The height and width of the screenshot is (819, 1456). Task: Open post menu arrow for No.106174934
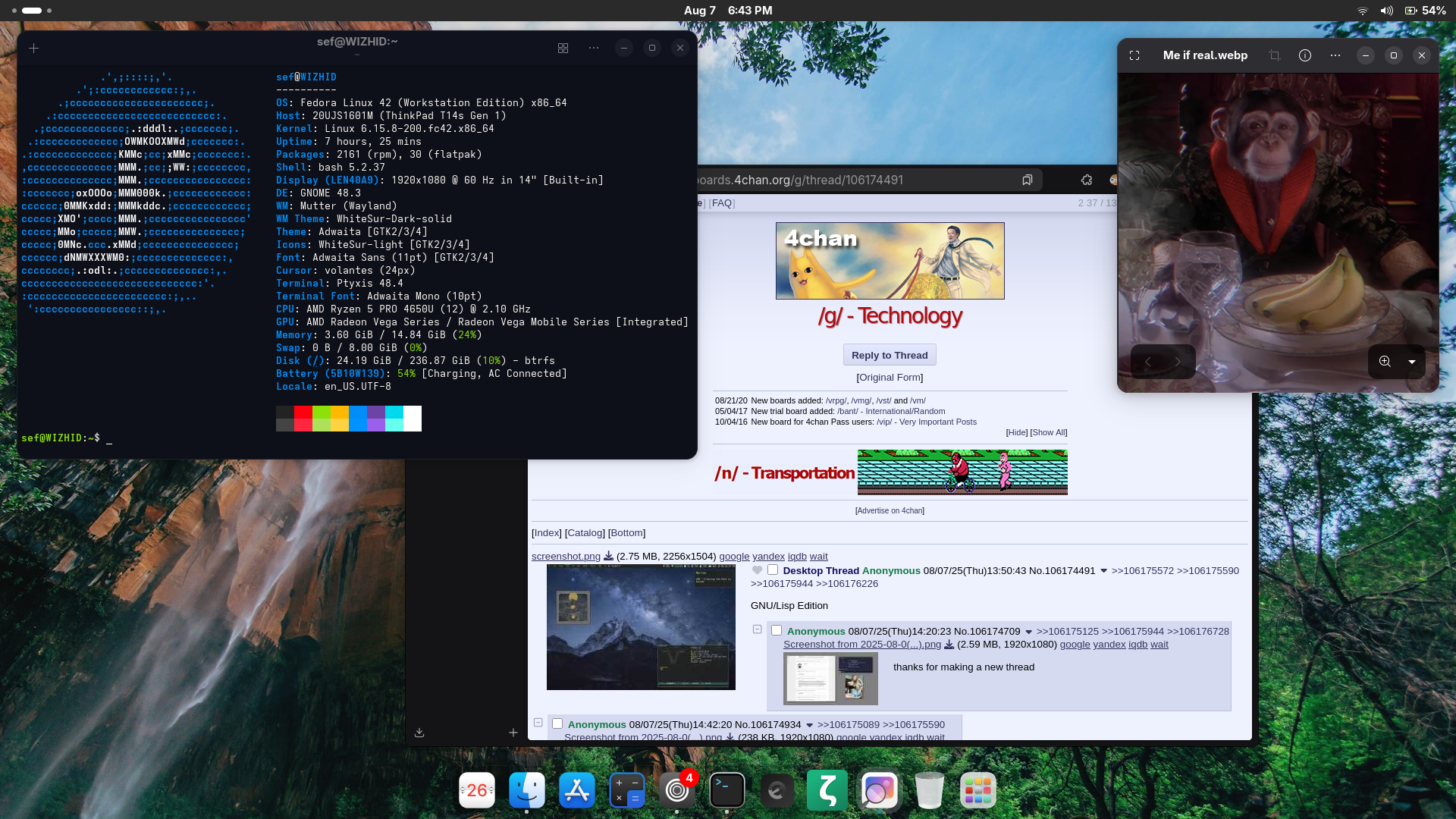point(809,725)
